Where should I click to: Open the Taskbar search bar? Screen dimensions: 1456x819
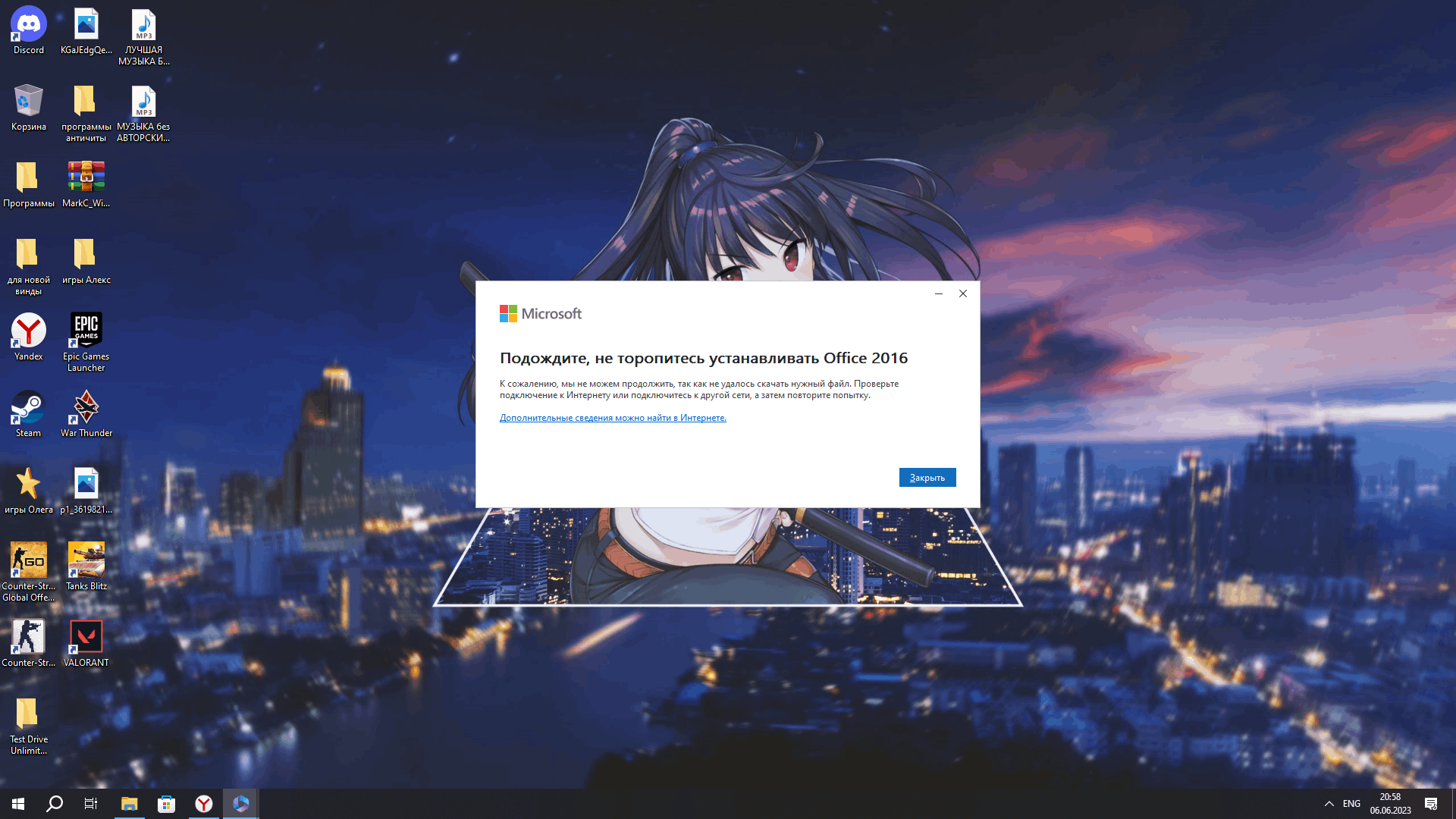click(55, 803)
